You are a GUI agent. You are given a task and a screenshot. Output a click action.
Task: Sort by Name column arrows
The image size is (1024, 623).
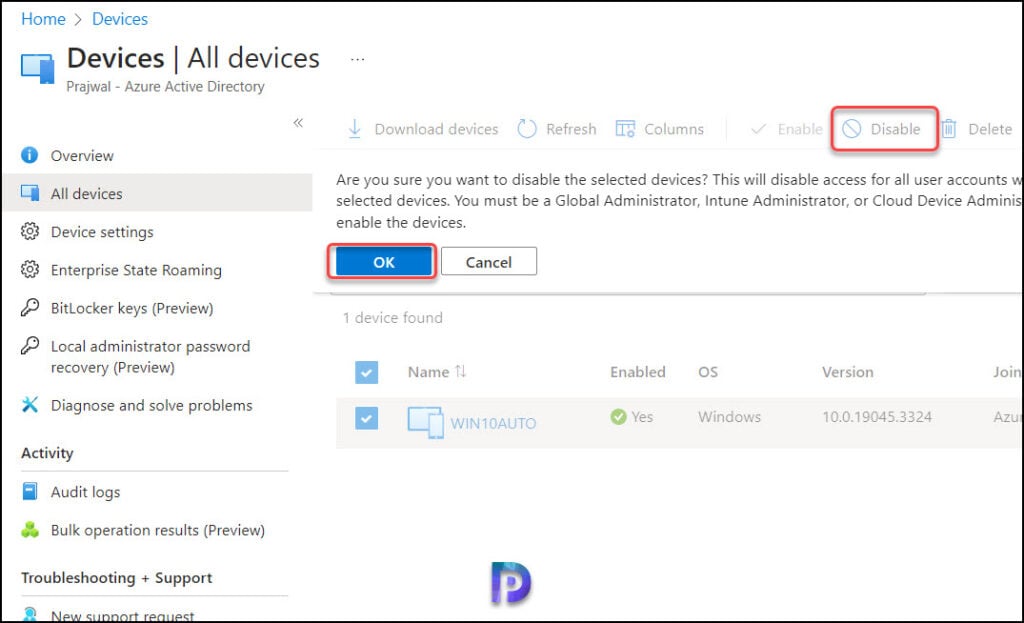click(460, 372)
